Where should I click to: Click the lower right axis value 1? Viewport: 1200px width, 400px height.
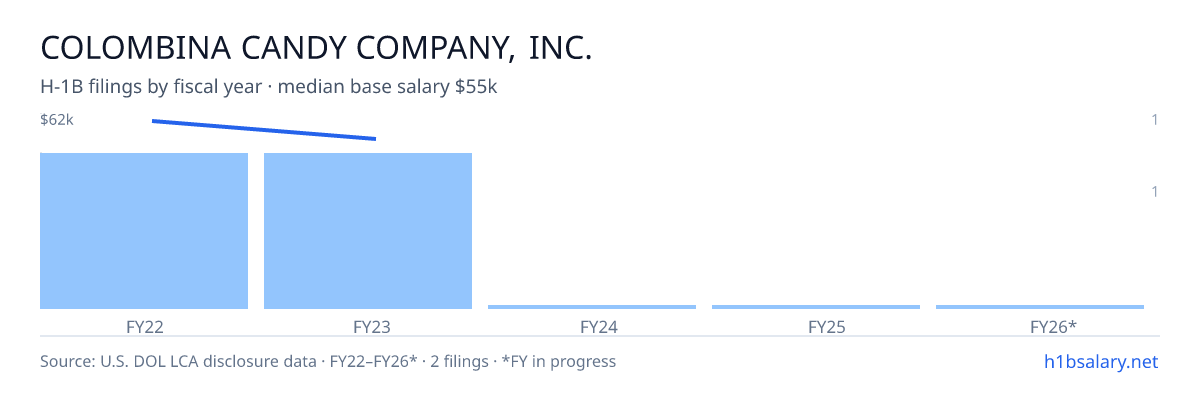coord(1155,191)
